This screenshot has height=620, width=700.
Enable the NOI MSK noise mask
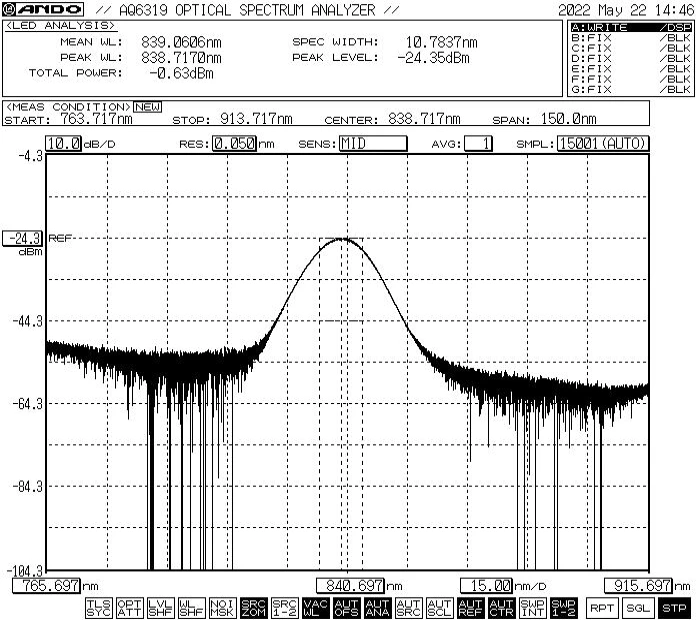[x=222, y=608]
